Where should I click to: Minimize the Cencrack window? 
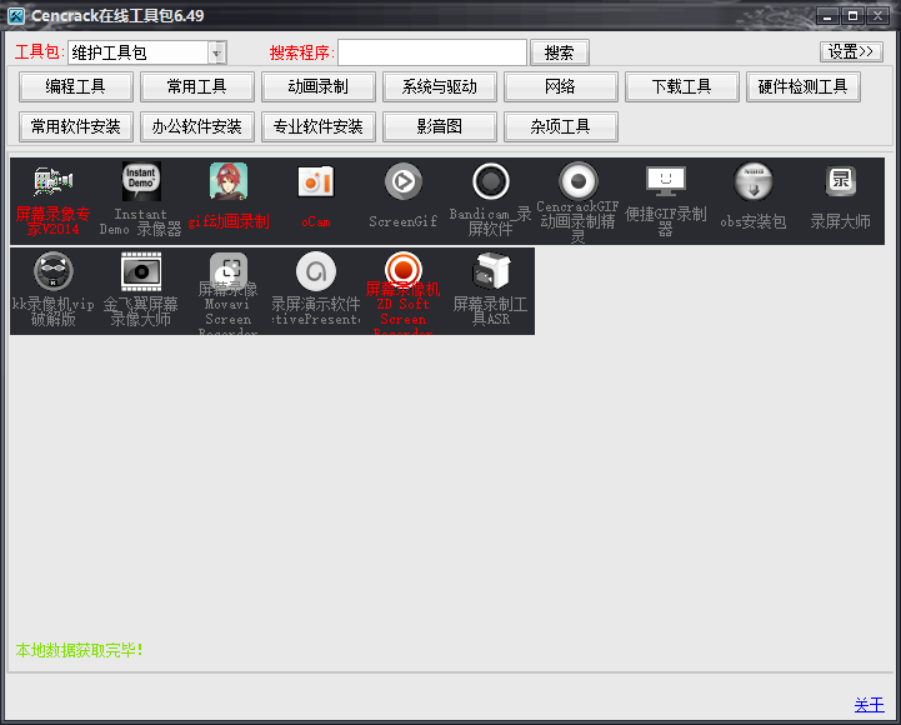pos(827,16)
